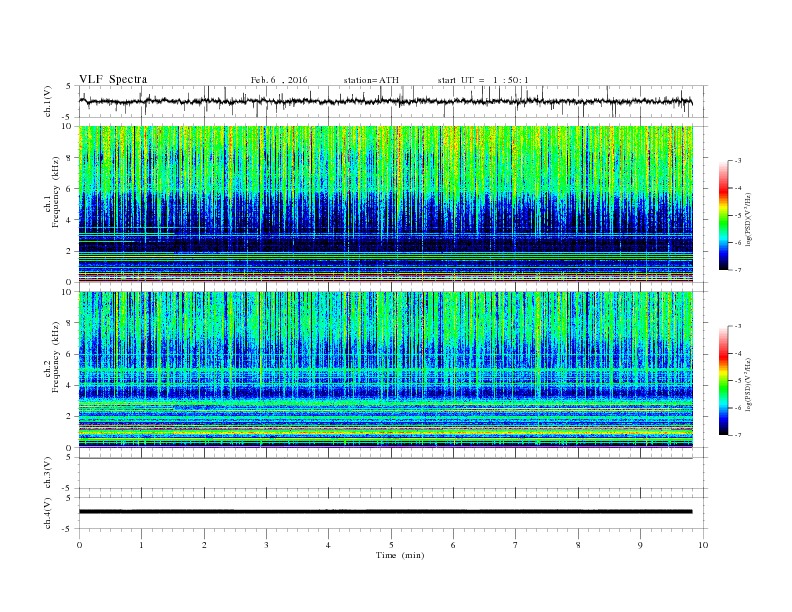Image resolution: width=792 pixels, height=612 pixels.
Task: Click inside the ch.2 spectrogram panel
Action: (385, 370)
